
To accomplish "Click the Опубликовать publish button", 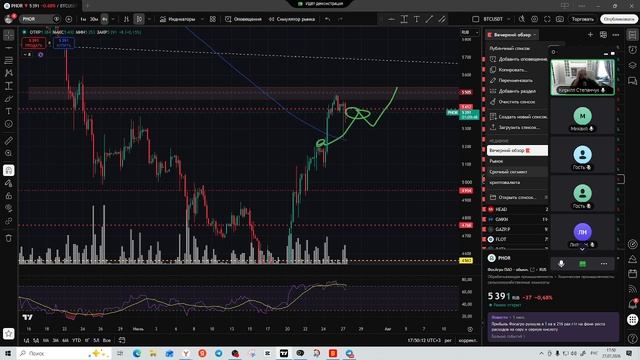I will click(619, 19).
